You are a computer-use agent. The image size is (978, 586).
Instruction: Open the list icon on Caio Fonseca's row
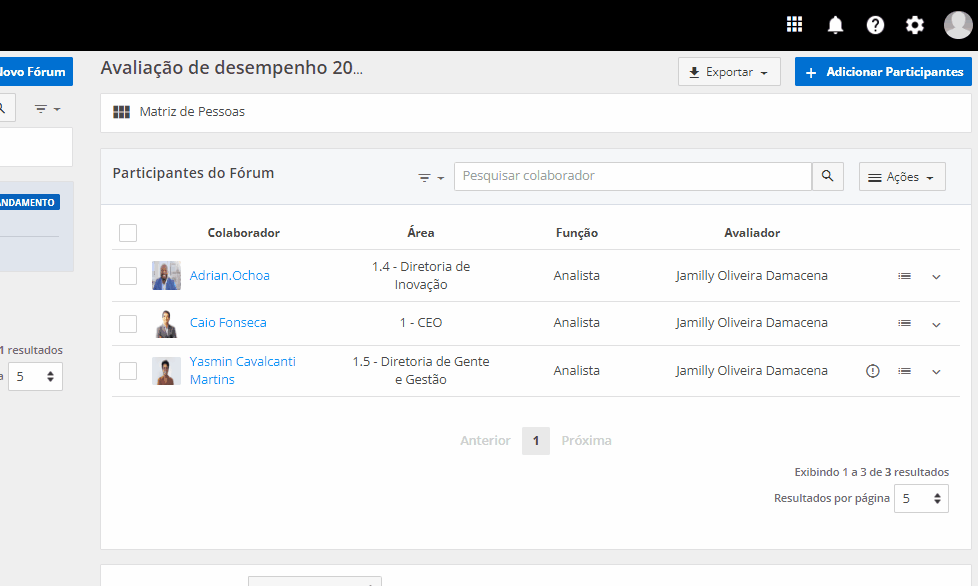click(904, 323)
